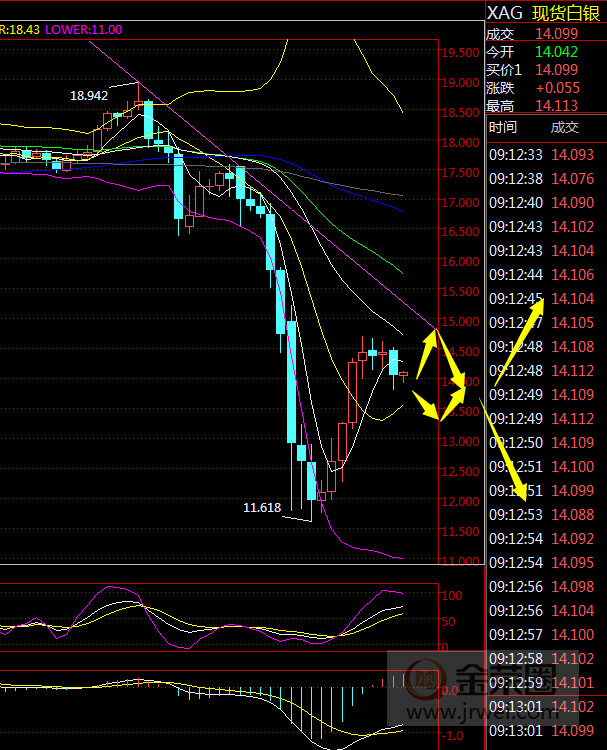
Task: Click the 时间 column header
Action: 503,128
